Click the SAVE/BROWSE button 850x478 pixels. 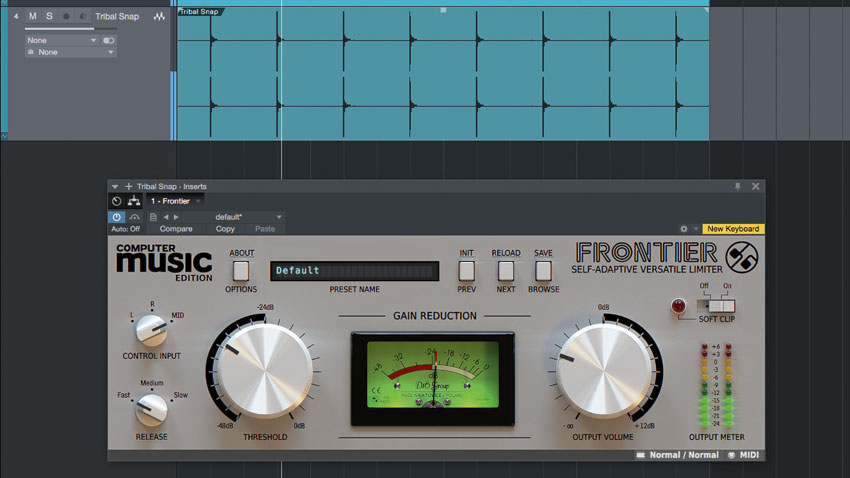[x=543, y=271]
